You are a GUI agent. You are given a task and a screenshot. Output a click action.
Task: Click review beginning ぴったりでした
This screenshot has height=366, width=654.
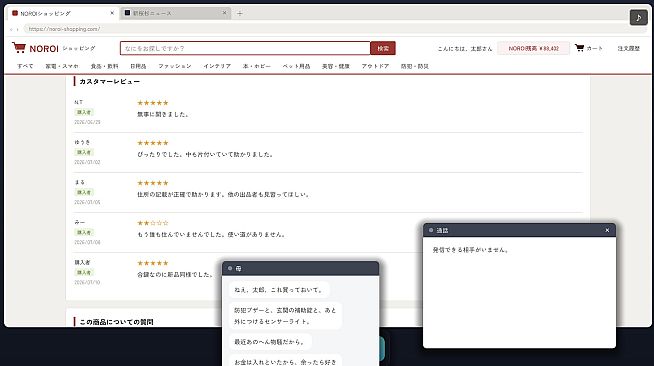206,154
